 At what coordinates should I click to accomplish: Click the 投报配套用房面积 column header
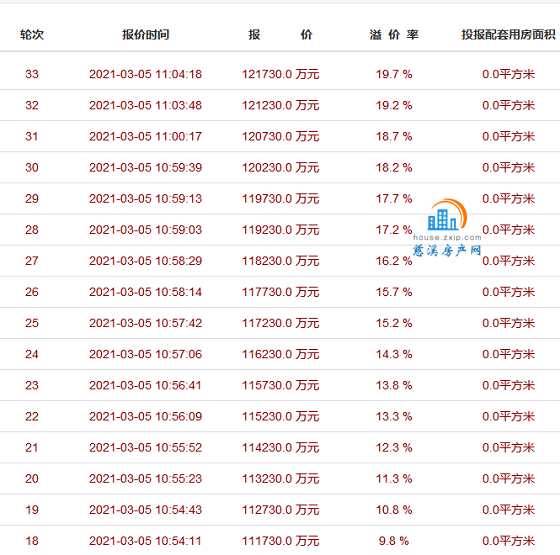pyautogui.click(x=508, y=35)
